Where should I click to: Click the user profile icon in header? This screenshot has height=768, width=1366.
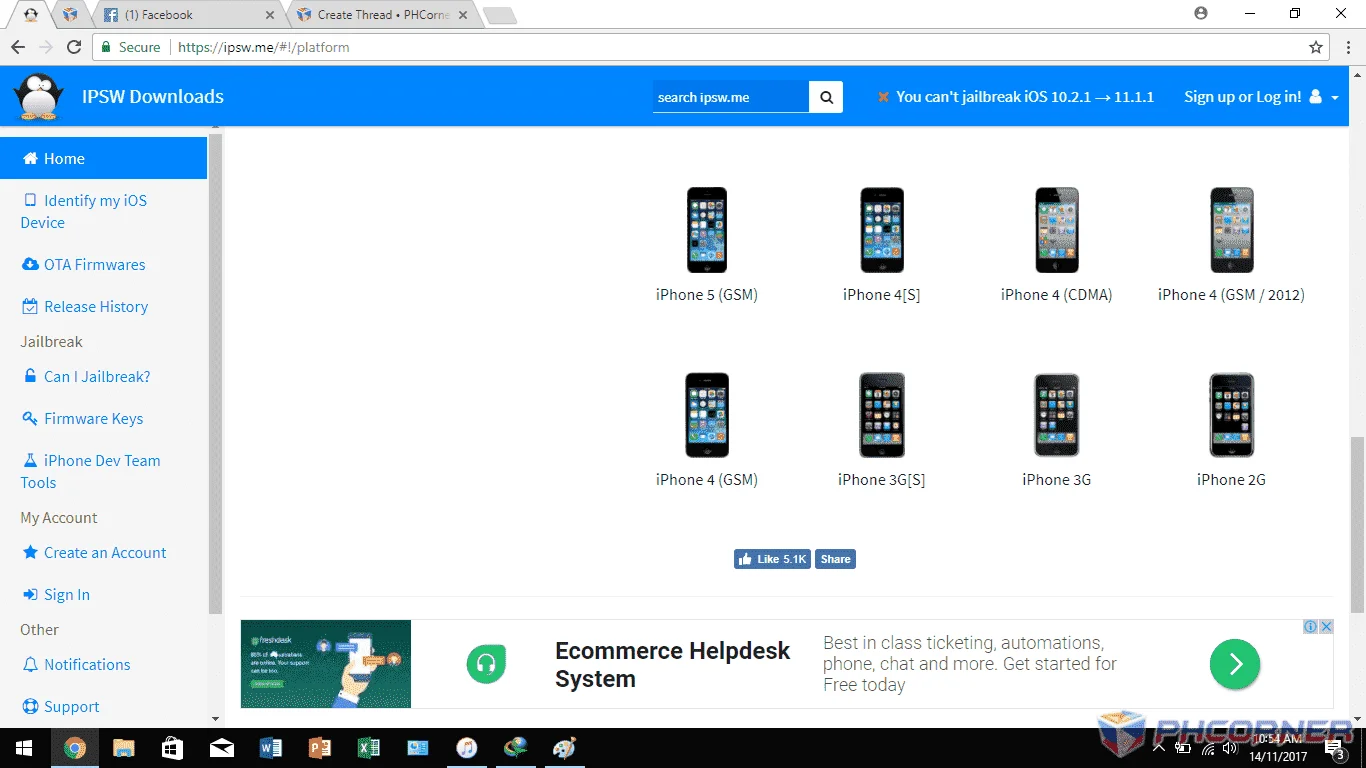click(1315, 97)
